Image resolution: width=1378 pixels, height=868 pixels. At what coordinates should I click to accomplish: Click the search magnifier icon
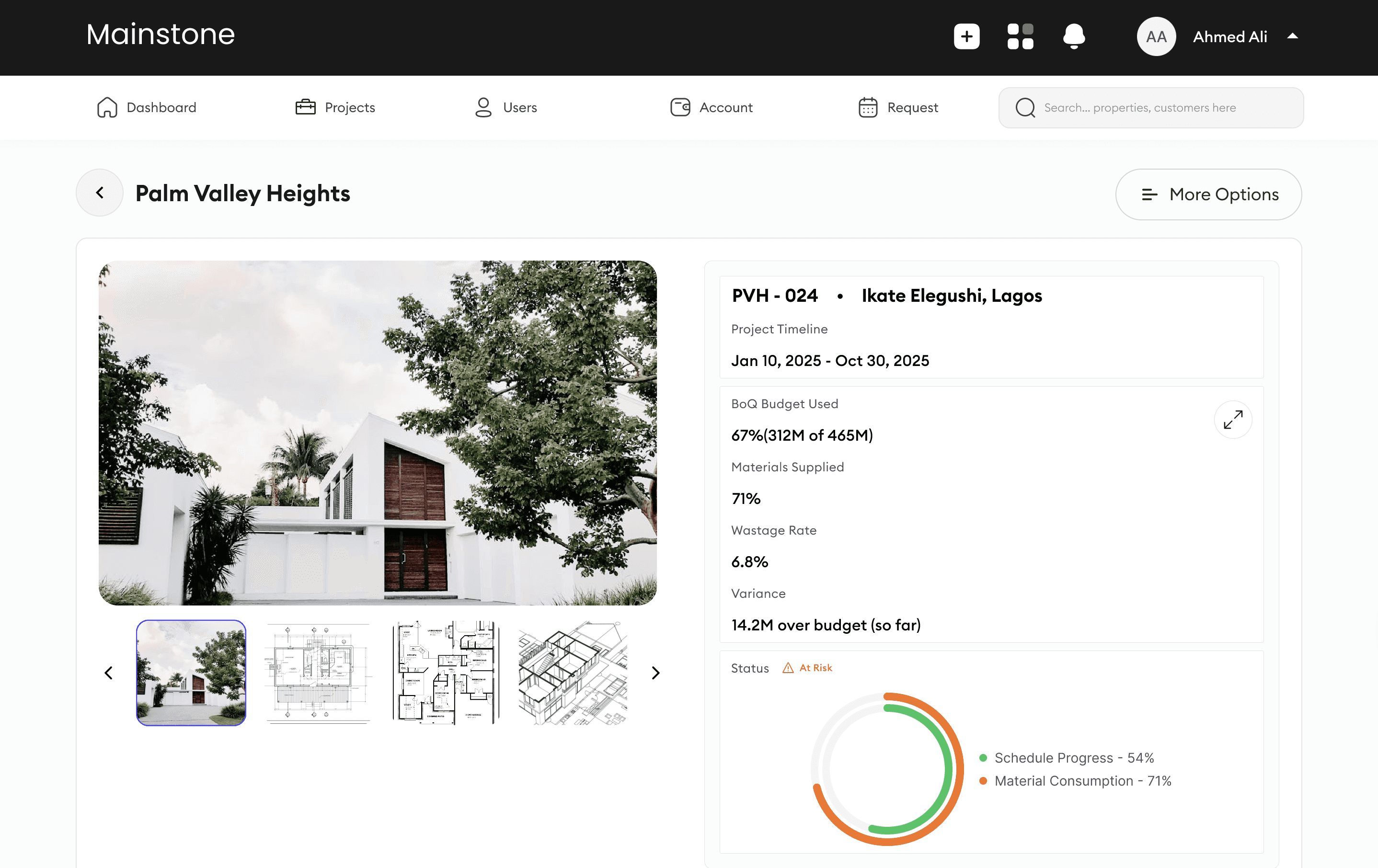pyautogui.click(x=1025, y=108)
